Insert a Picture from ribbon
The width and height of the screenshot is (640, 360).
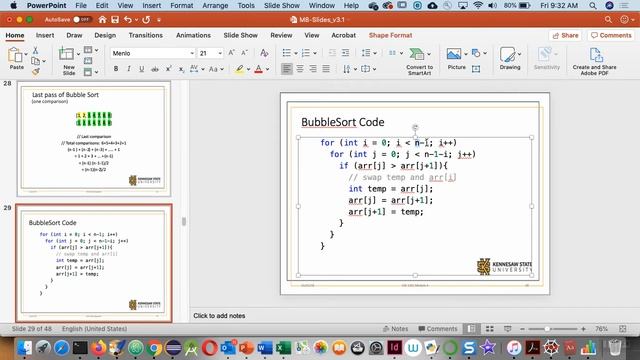453,54
